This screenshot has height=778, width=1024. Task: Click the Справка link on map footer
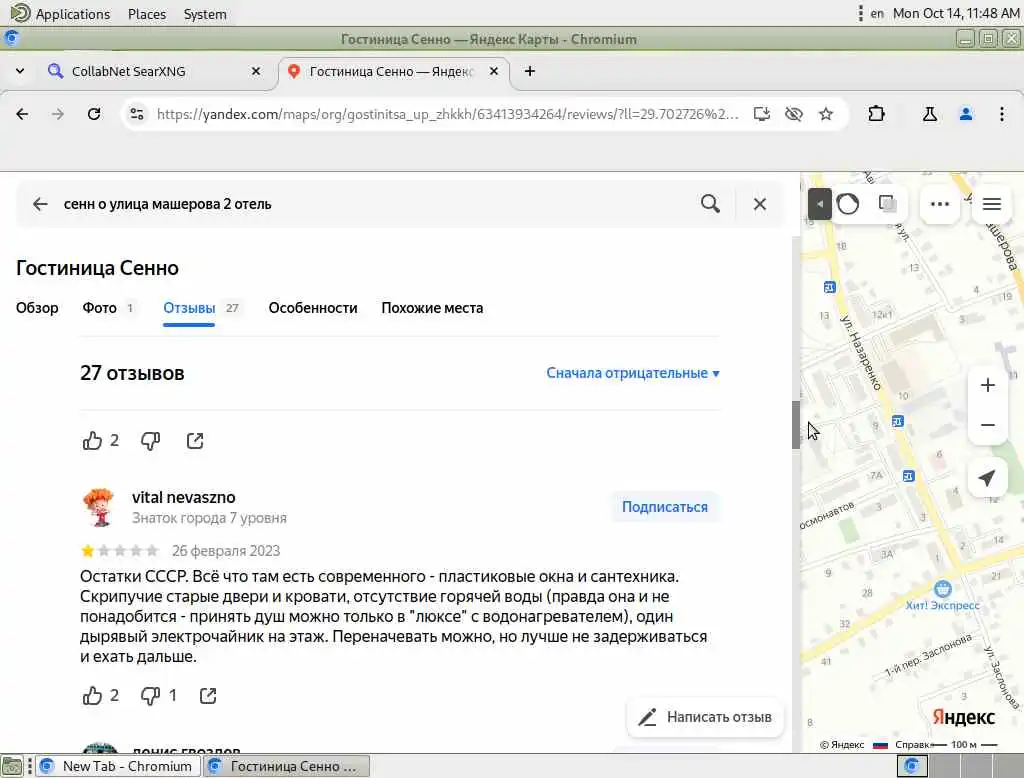click(912, 745)
